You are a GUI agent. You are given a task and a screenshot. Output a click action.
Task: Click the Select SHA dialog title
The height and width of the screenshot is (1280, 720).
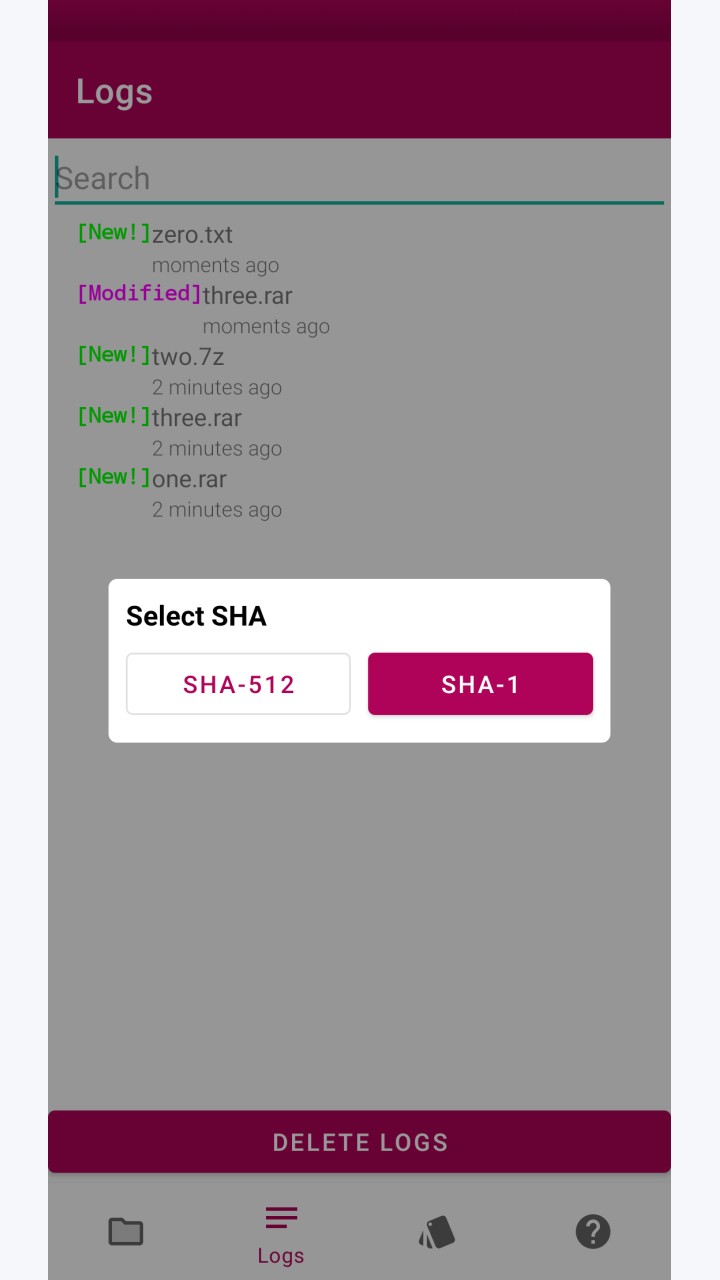point(196,616)
